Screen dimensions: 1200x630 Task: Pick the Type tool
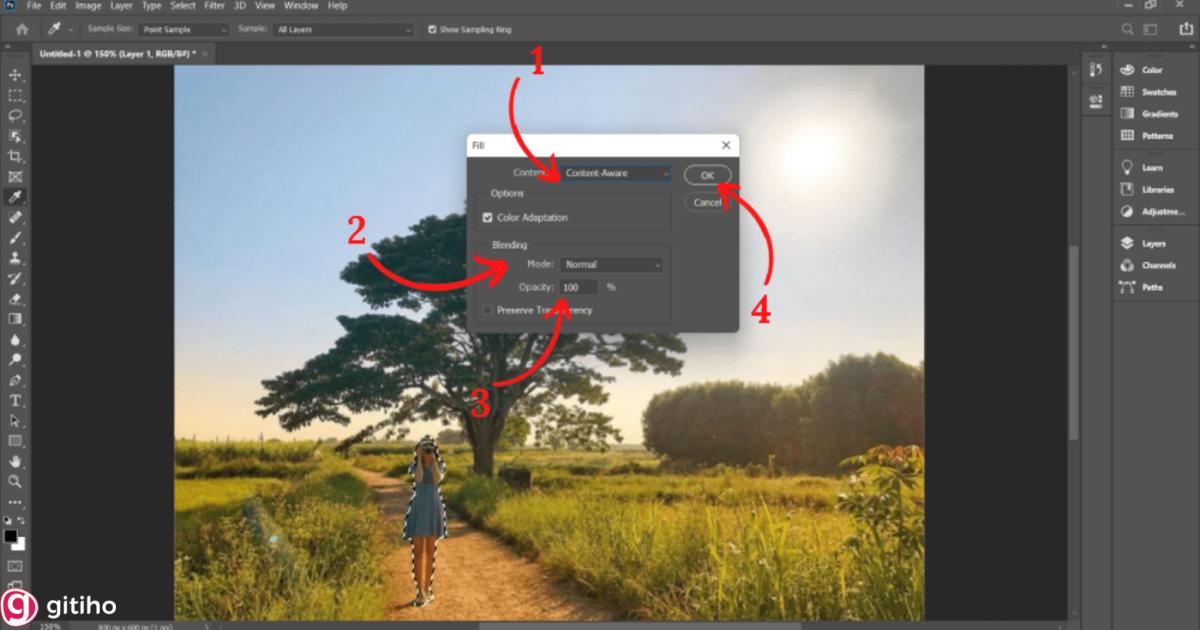(14, 398)
